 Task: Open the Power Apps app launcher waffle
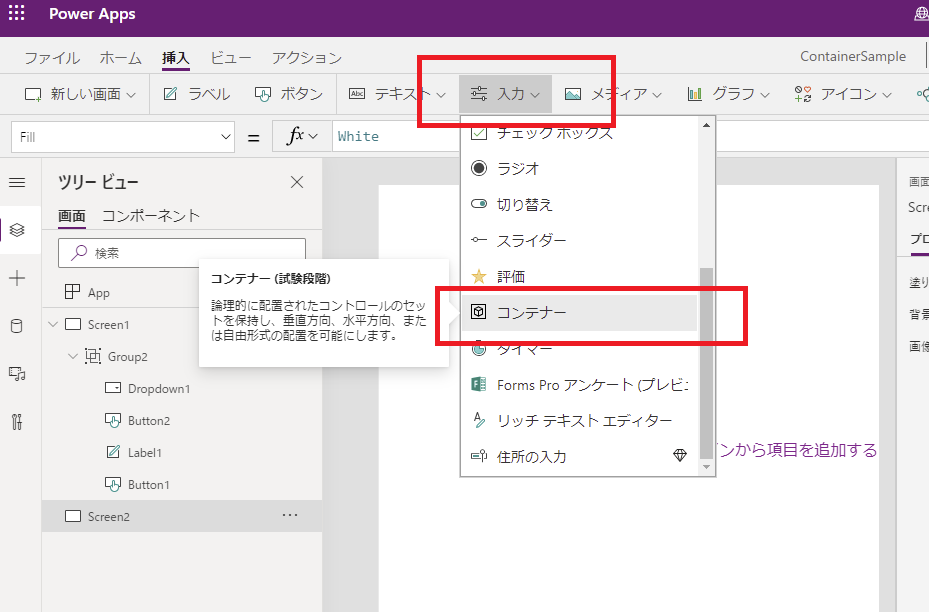coord(17,13)
